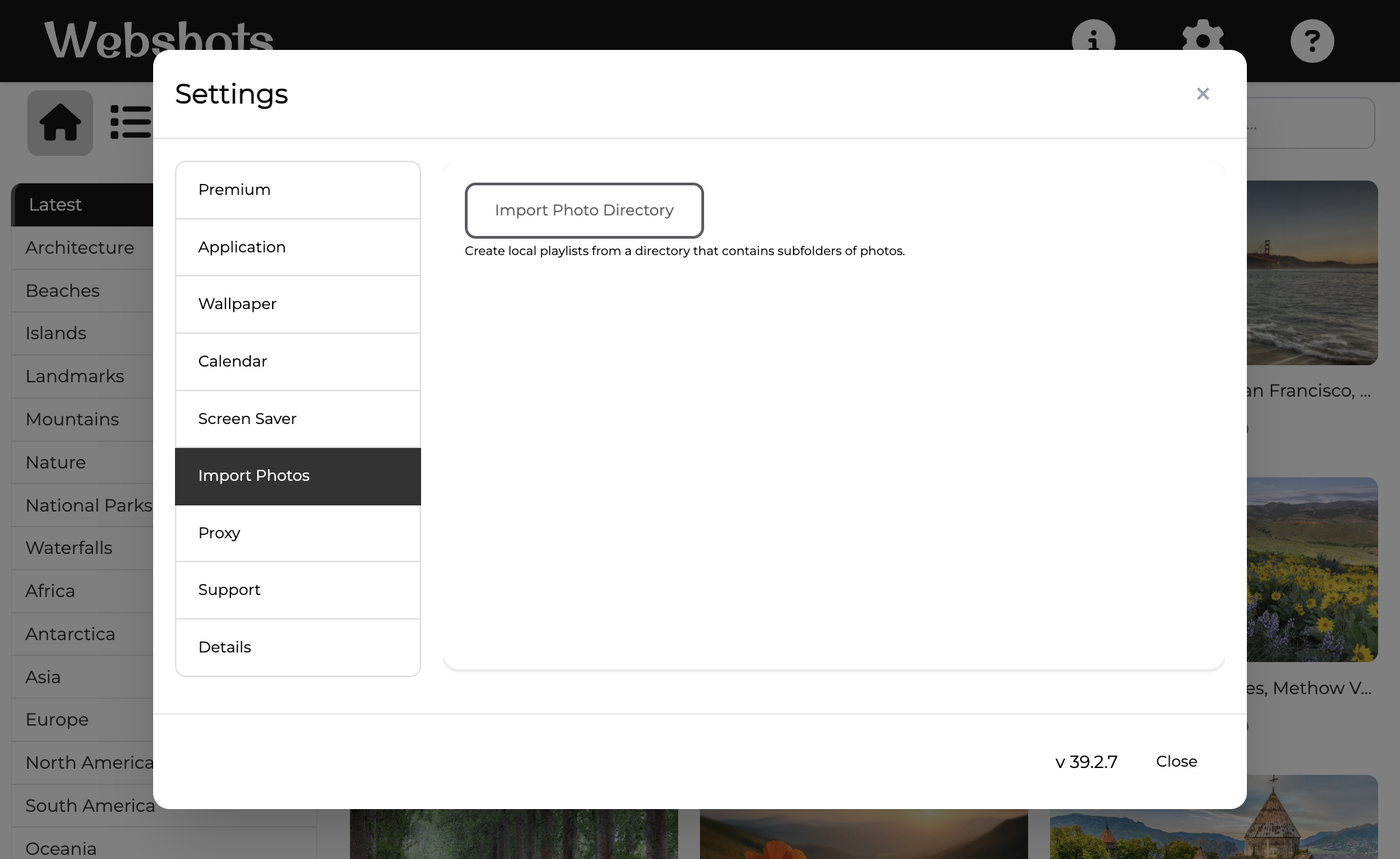Open North America category

click(x=82, y=763)
